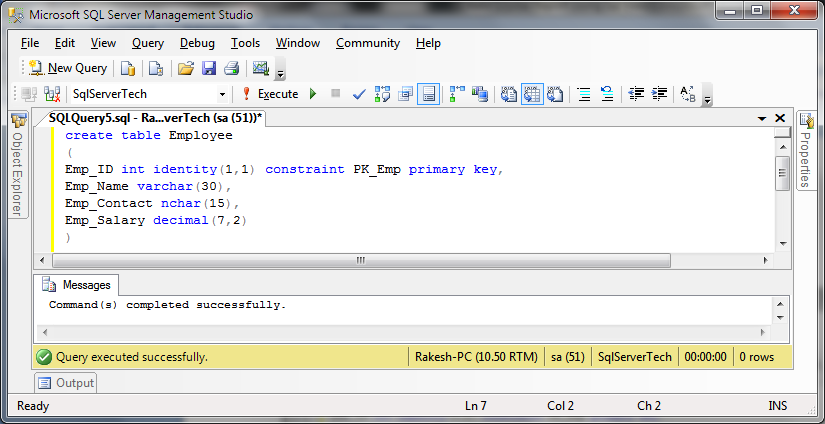Uncomment the selected lines icon
The width and height of the screenshot is (825, 424).
607,95
